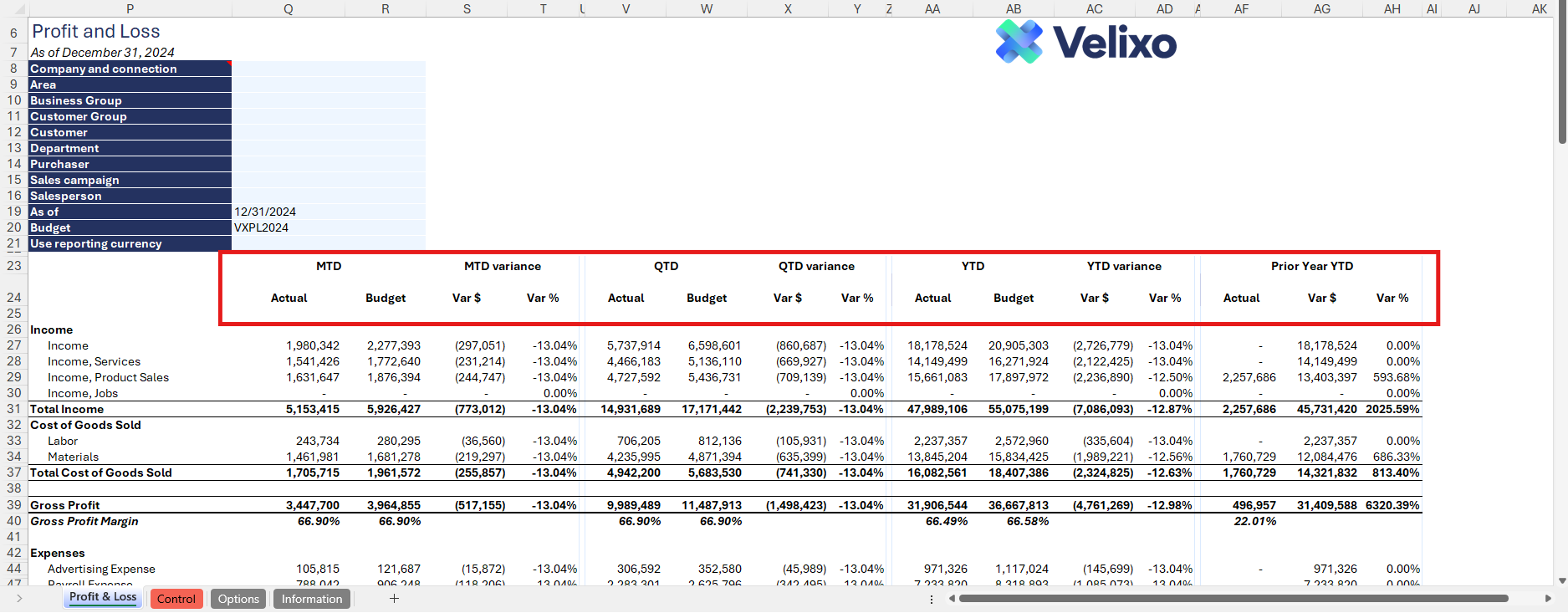
Task: Click the horizontal scrollbar right arrow
Action: pyautogui.click(x=1547, y=599)
